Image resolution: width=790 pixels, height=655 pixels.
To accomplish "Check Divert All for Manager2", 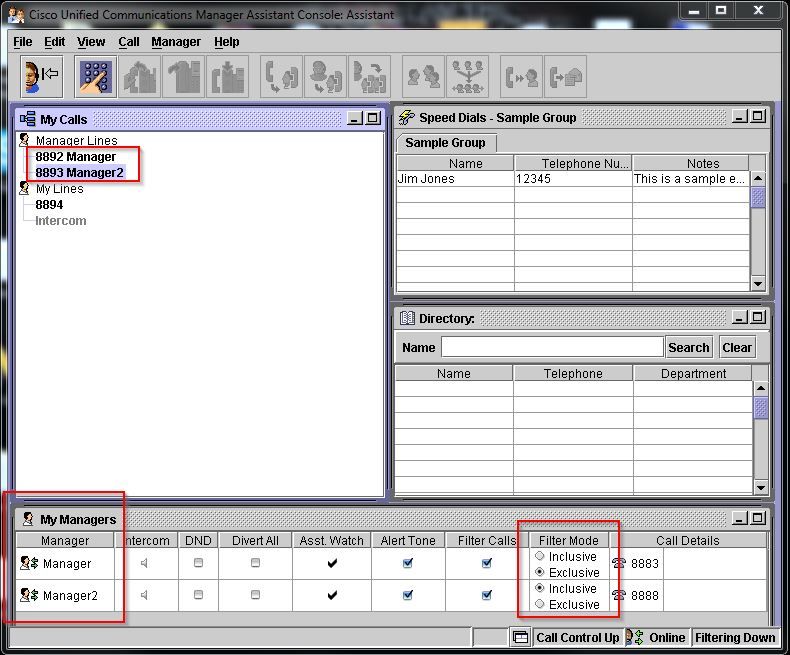I will 255,595.
